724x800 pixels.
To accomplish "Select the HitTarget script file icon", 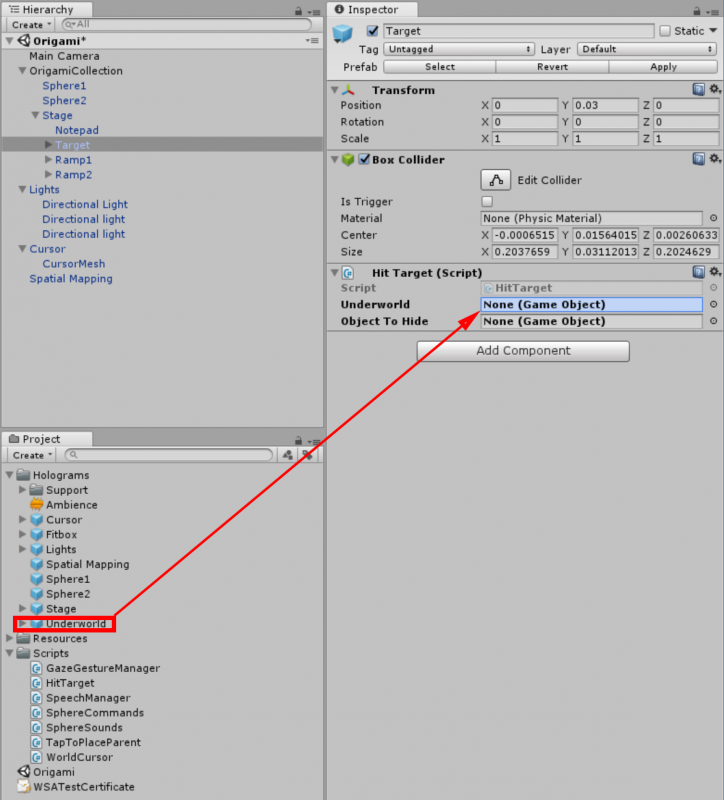I will pos(37,683).
